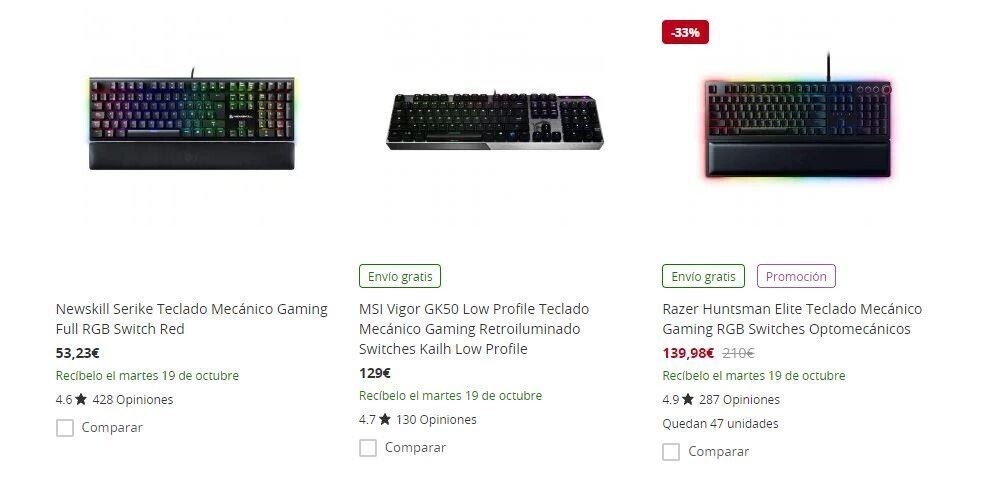Check Comparar box for Razer Huntsman Elite
This screenshot has height=483, width=996.
(x=671, y=452)
